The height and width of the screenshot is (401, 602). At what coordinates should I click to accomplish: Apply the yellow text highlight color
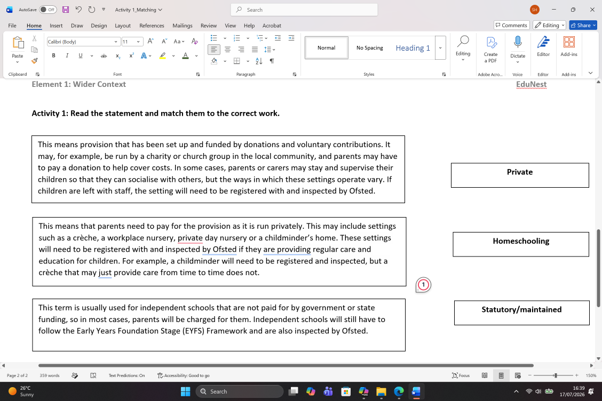point(163,56)
